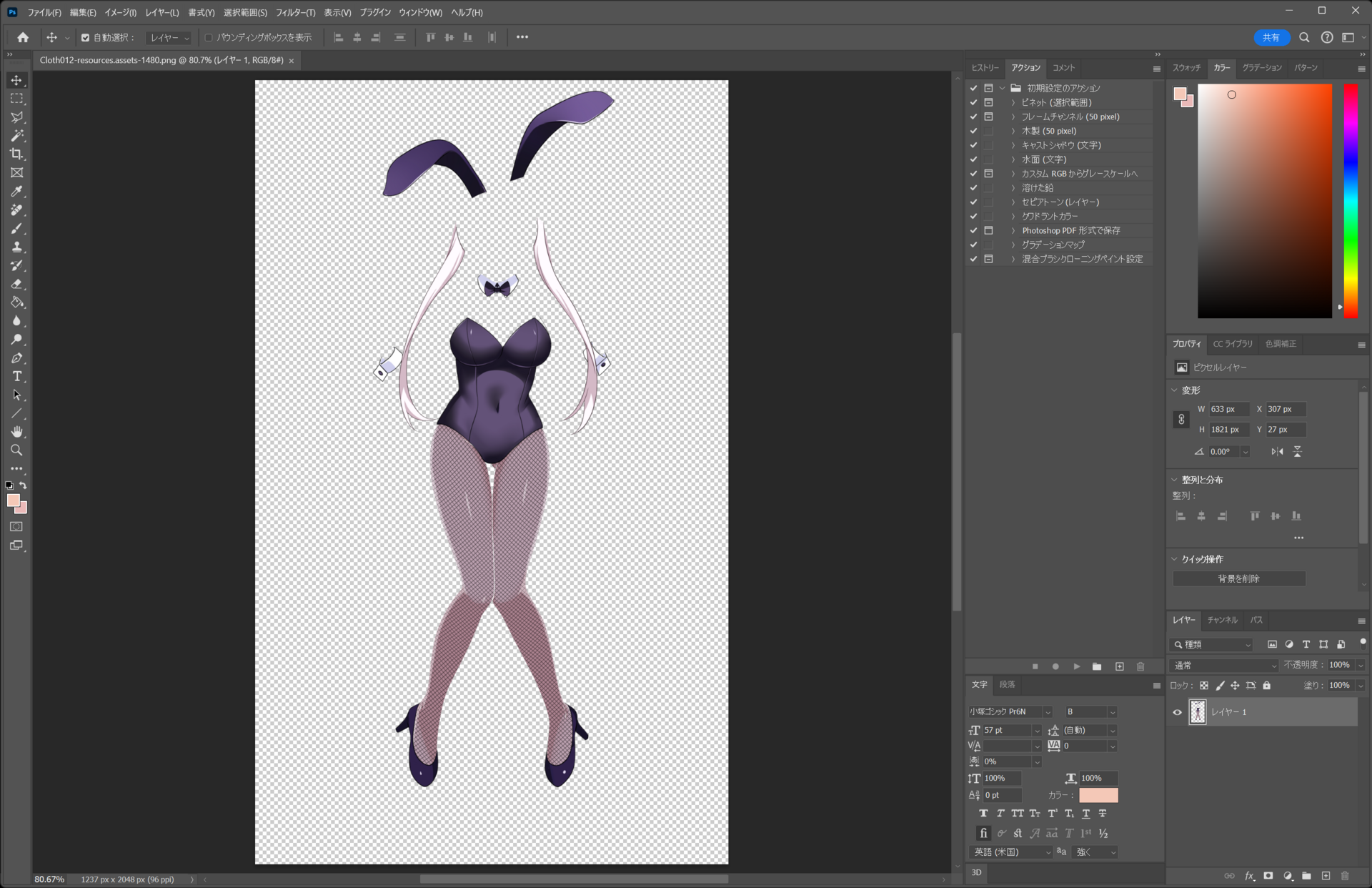The image size is (1372, 888).
Task: Add layer style fx icon
Action: tap(1249, 876)
